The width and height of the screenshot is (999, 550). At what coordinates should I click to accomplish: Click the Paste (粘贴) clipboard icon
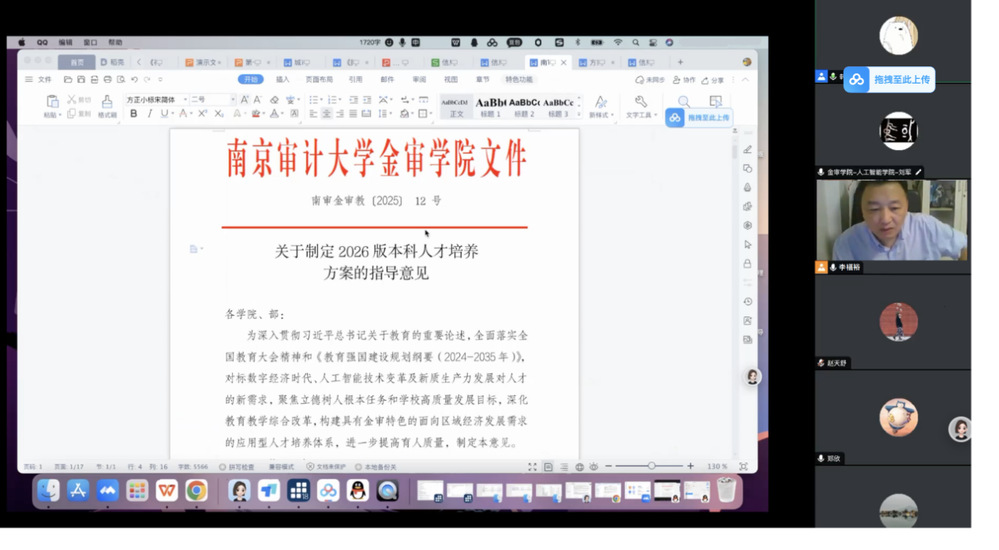point(53,102)
